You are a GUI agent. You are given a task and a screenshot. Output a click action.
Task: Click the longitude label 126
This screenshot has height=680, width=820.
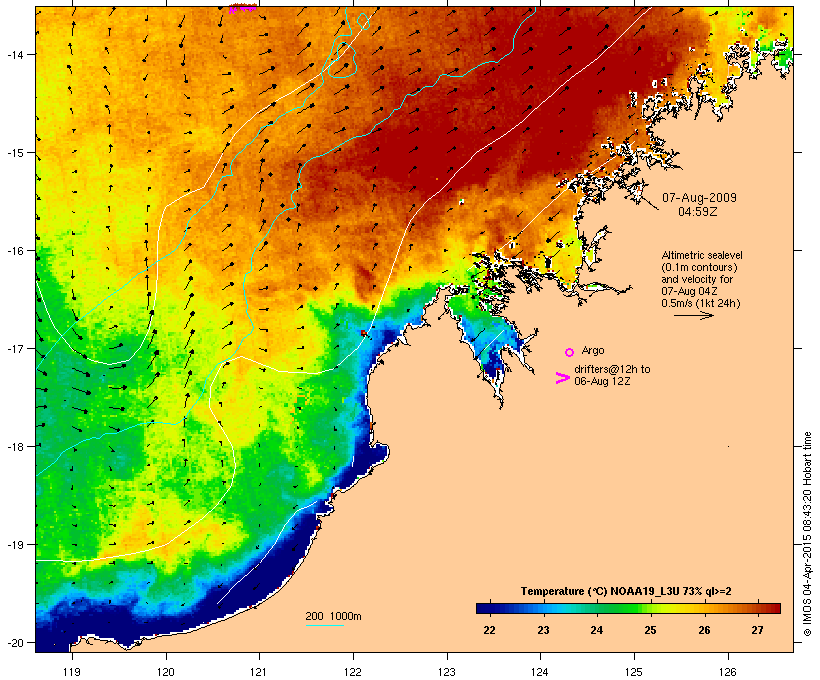pyautogui.click(x=727, y=672)
